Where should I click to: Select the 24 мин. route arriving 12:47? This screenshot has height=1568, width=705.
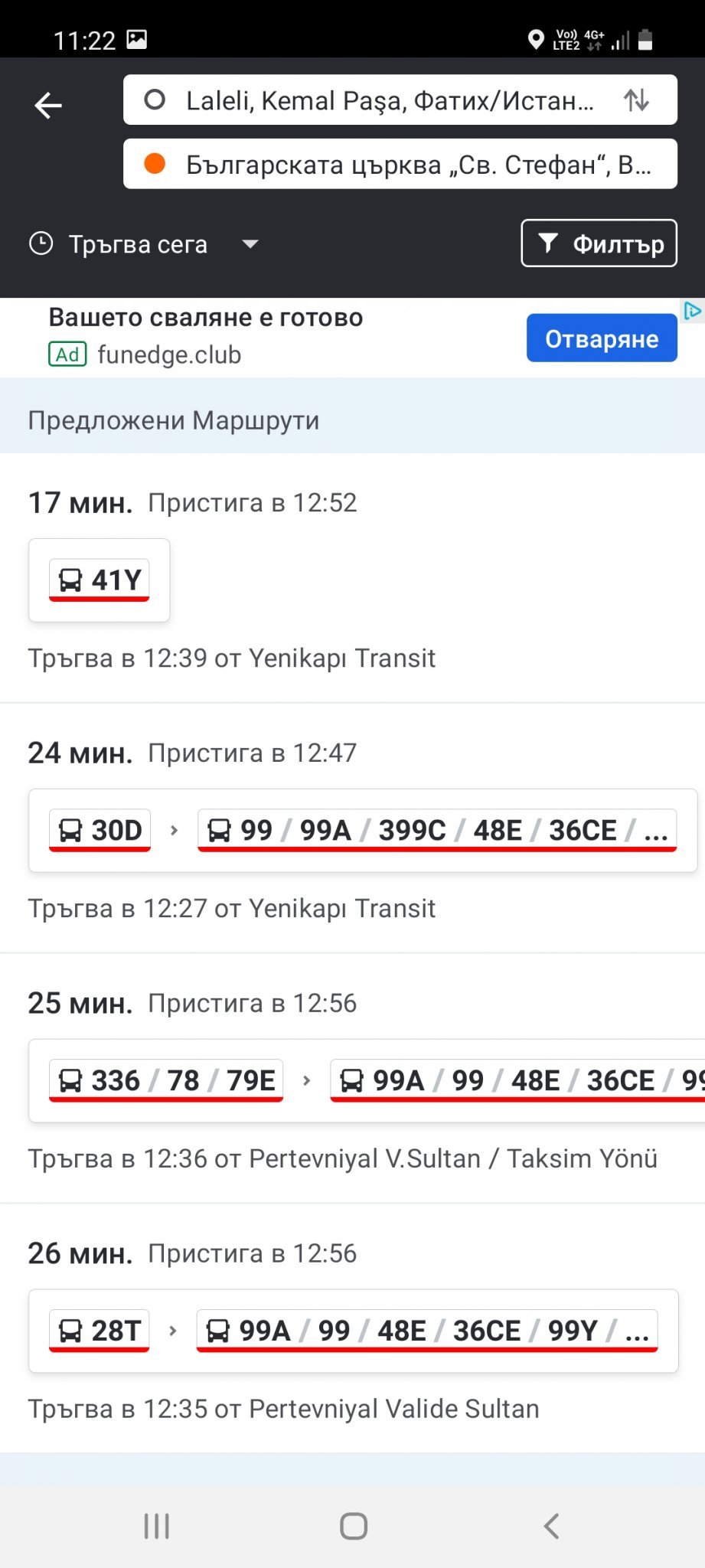click(352, 753)
